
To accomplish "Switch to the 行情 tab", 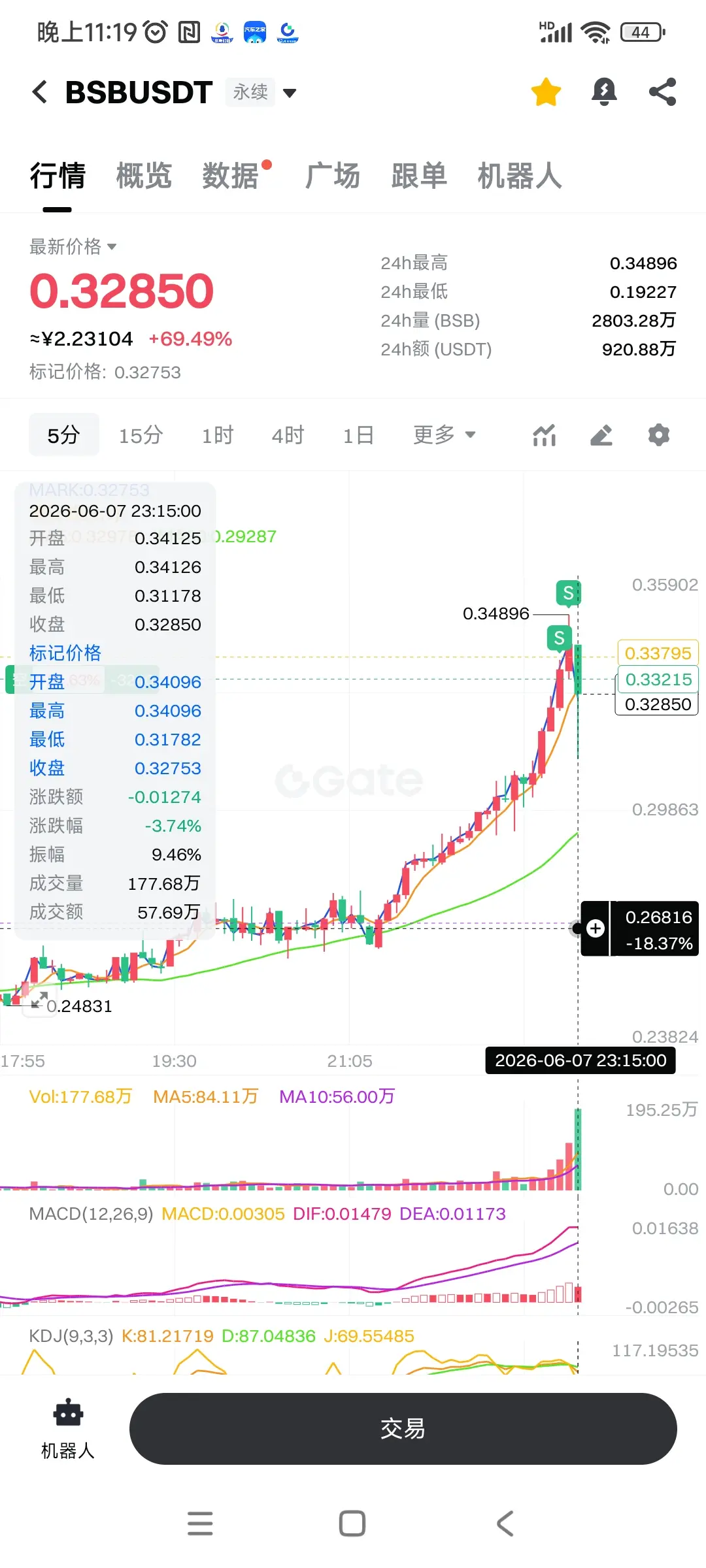I will click(x=58, y=176).
